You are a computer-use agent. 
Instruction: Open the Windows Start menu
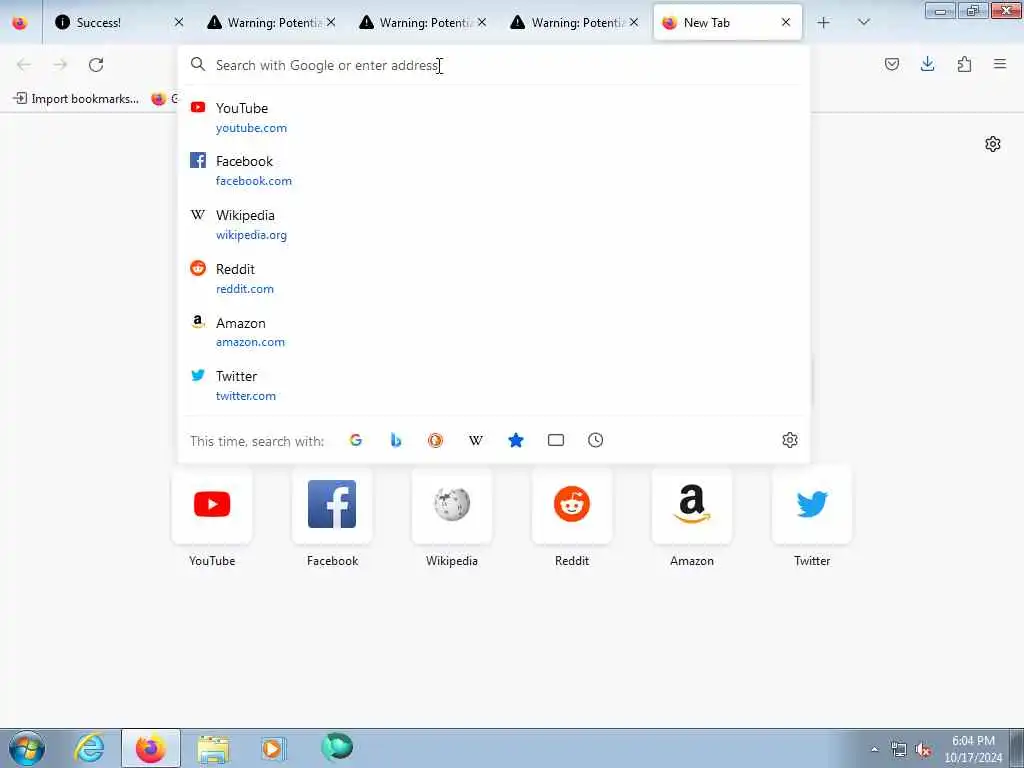tap(27, 748)
